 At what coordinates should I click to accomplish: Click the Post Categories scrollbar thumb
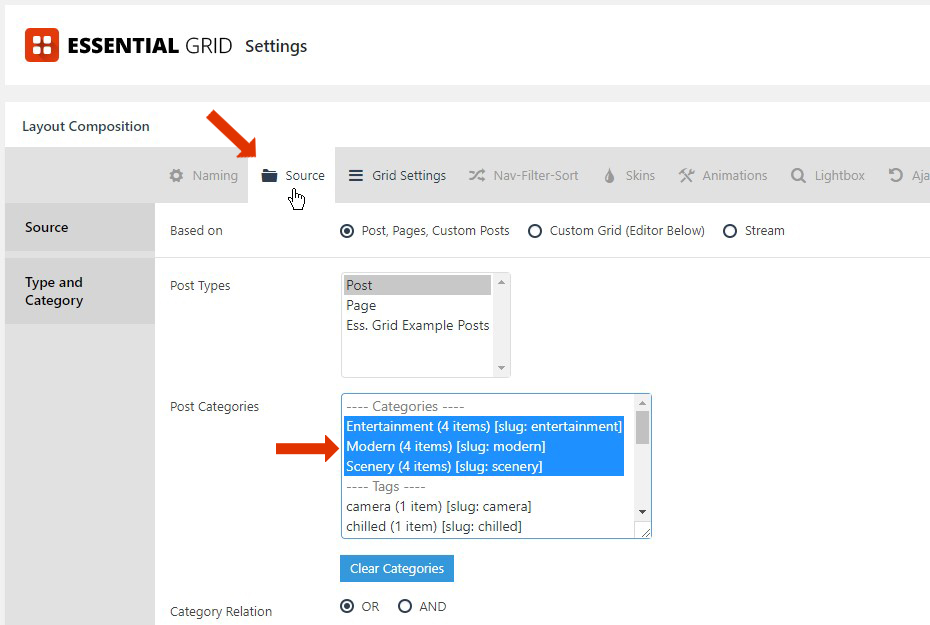tap(642, 428)
